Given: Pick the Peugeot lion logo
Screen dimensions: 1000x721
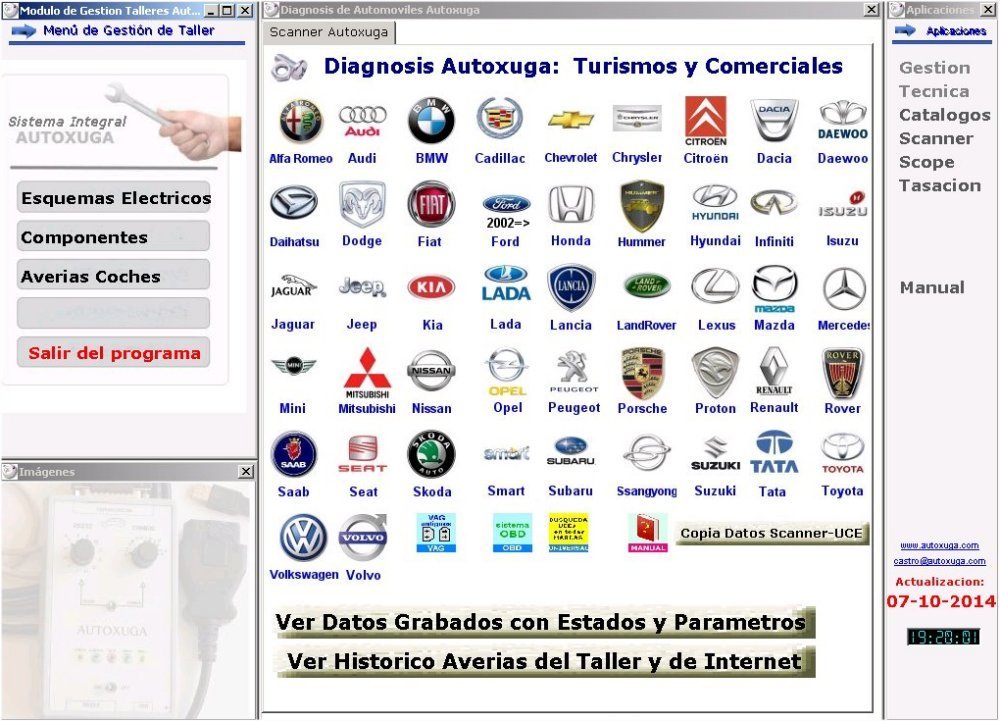Looking at the screenshot, I should pos(574,371).
